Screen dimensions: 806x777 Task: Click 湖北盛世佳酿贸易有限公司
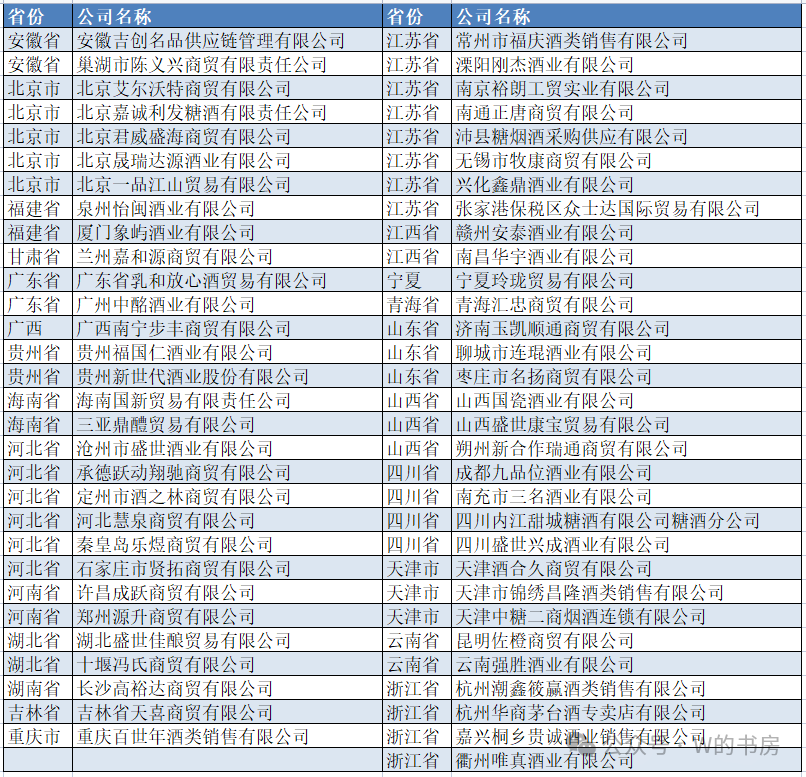[227, 640]
